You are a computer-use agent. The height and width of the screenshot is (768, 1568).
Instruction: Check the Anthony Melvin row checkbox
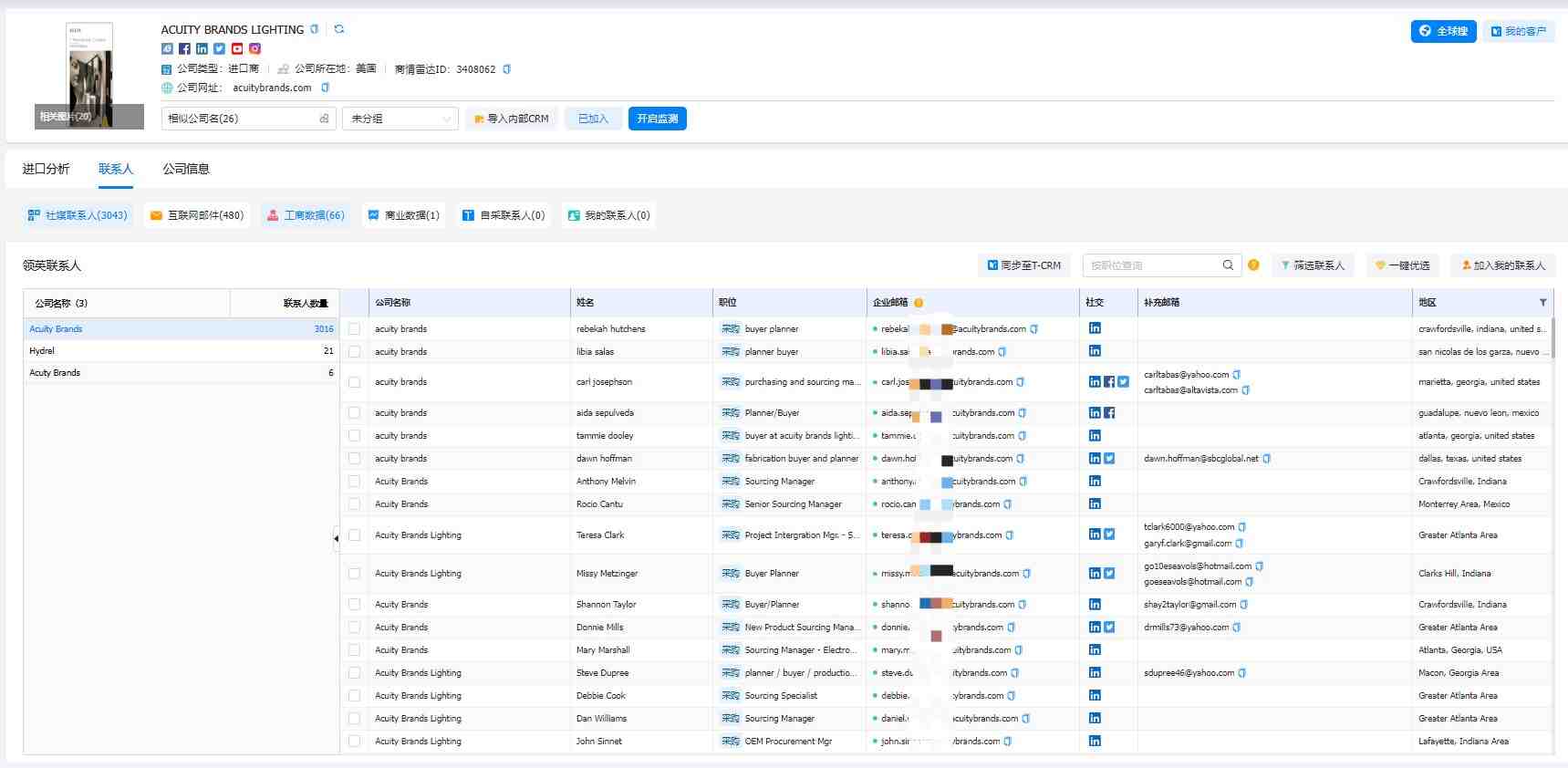[x=355, y=482]
